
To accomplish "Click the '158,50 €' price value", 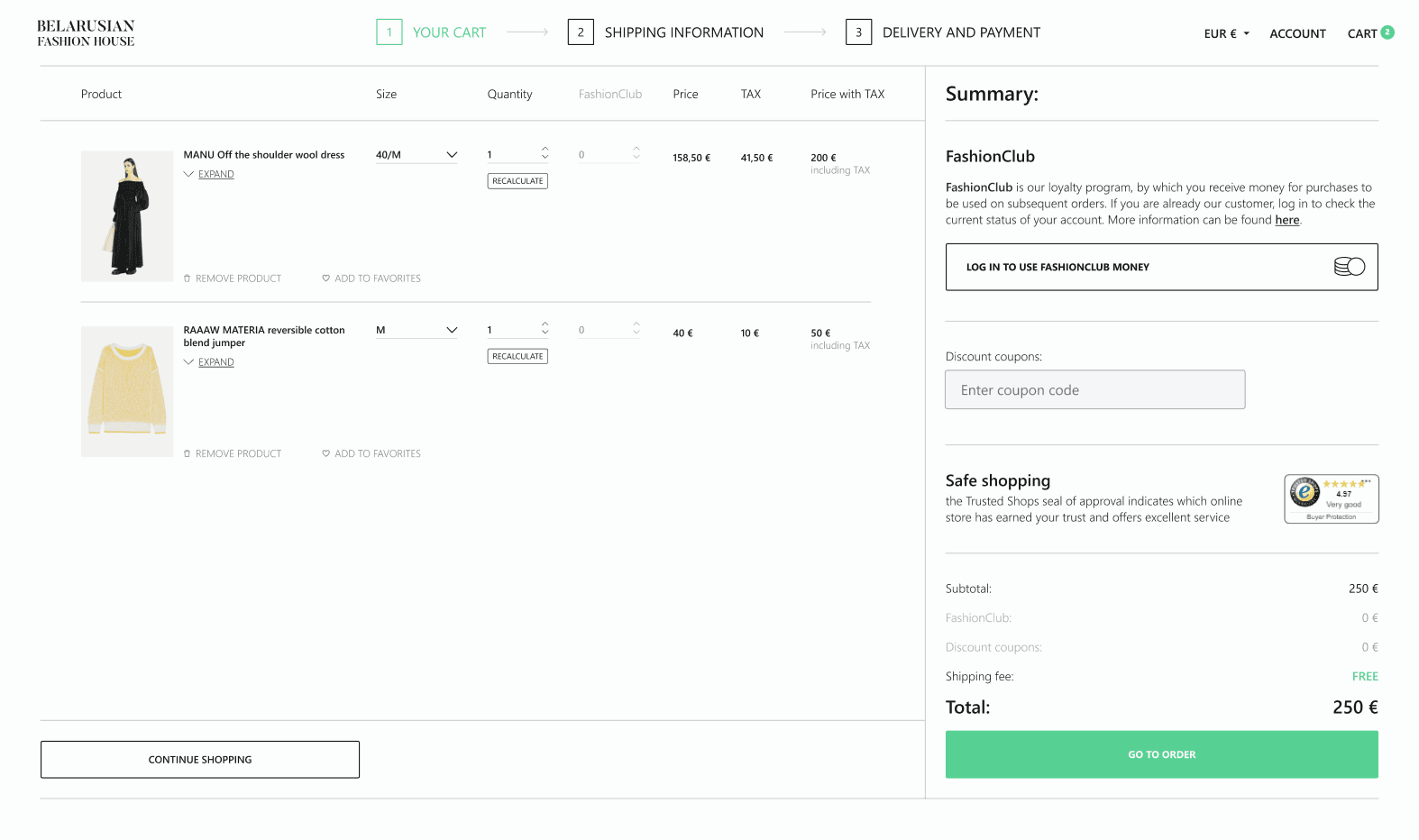I will click(x=691, y=158).
